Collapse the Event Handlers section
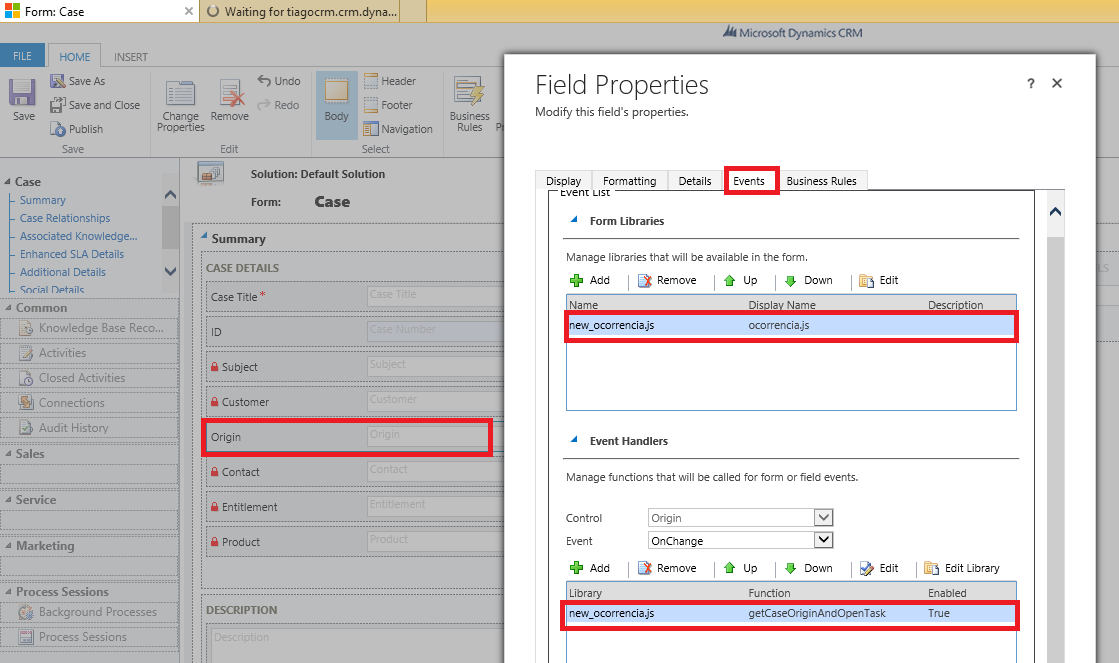Screen dimensions: 1119x663 [574, 441]
